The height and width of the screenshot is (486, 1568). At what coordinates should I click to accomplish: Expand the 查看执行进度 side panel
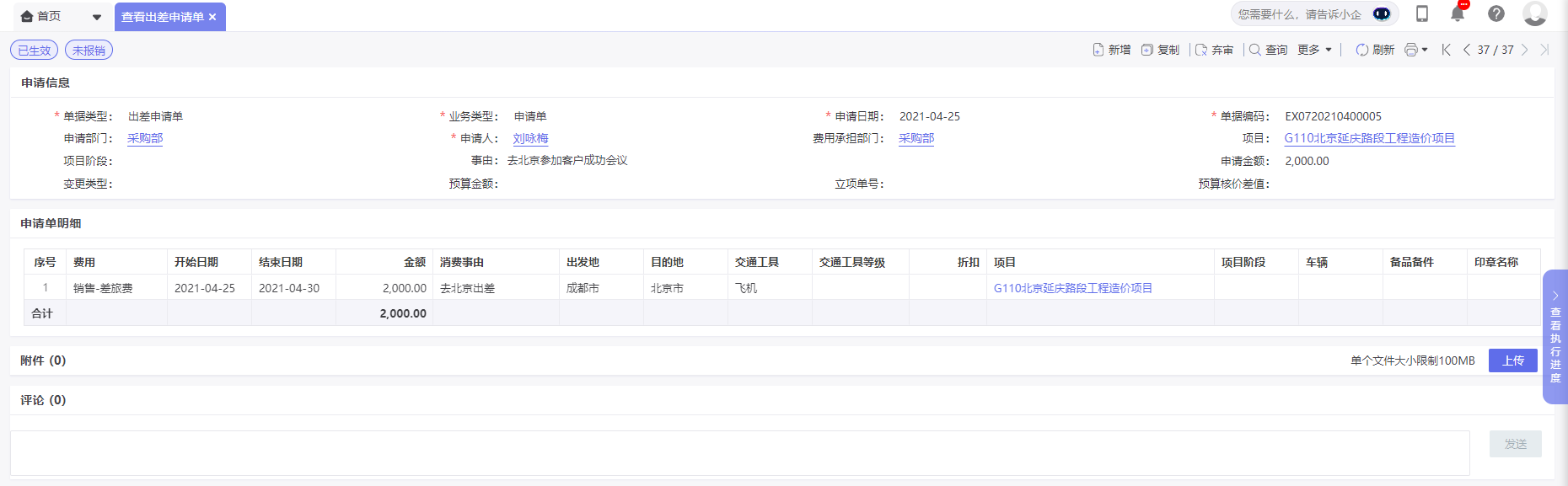pyautogui.click(x=1555, y=337)
